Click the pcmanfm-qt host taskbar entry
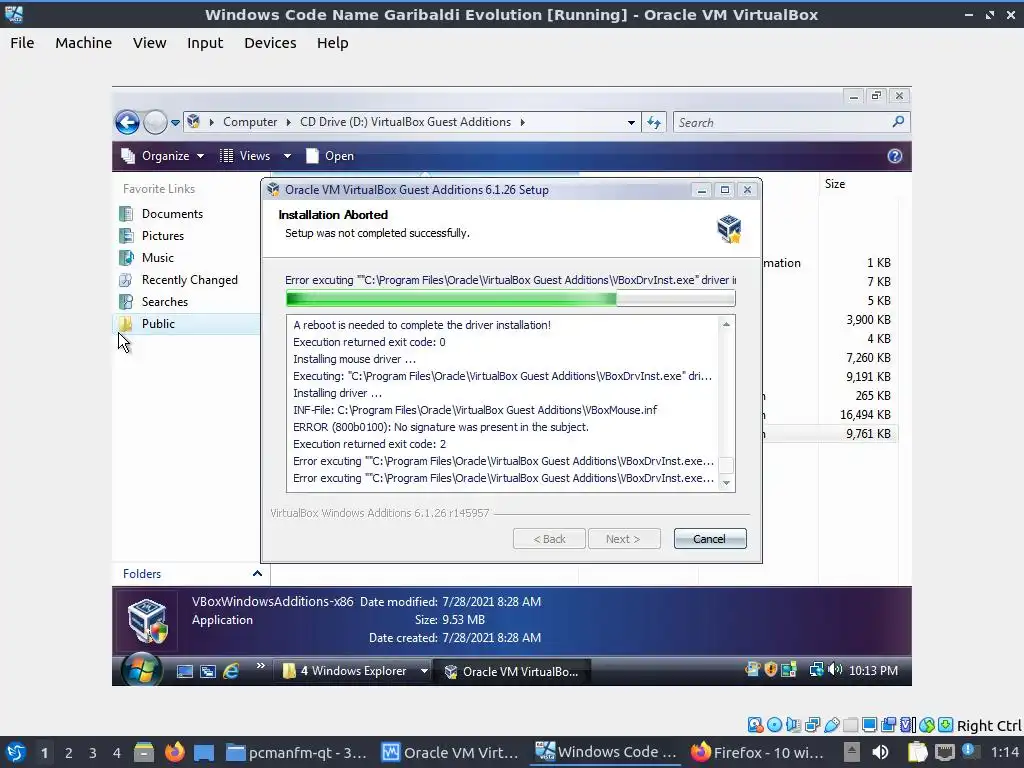The image size is (1024, 768). [297, 752]
